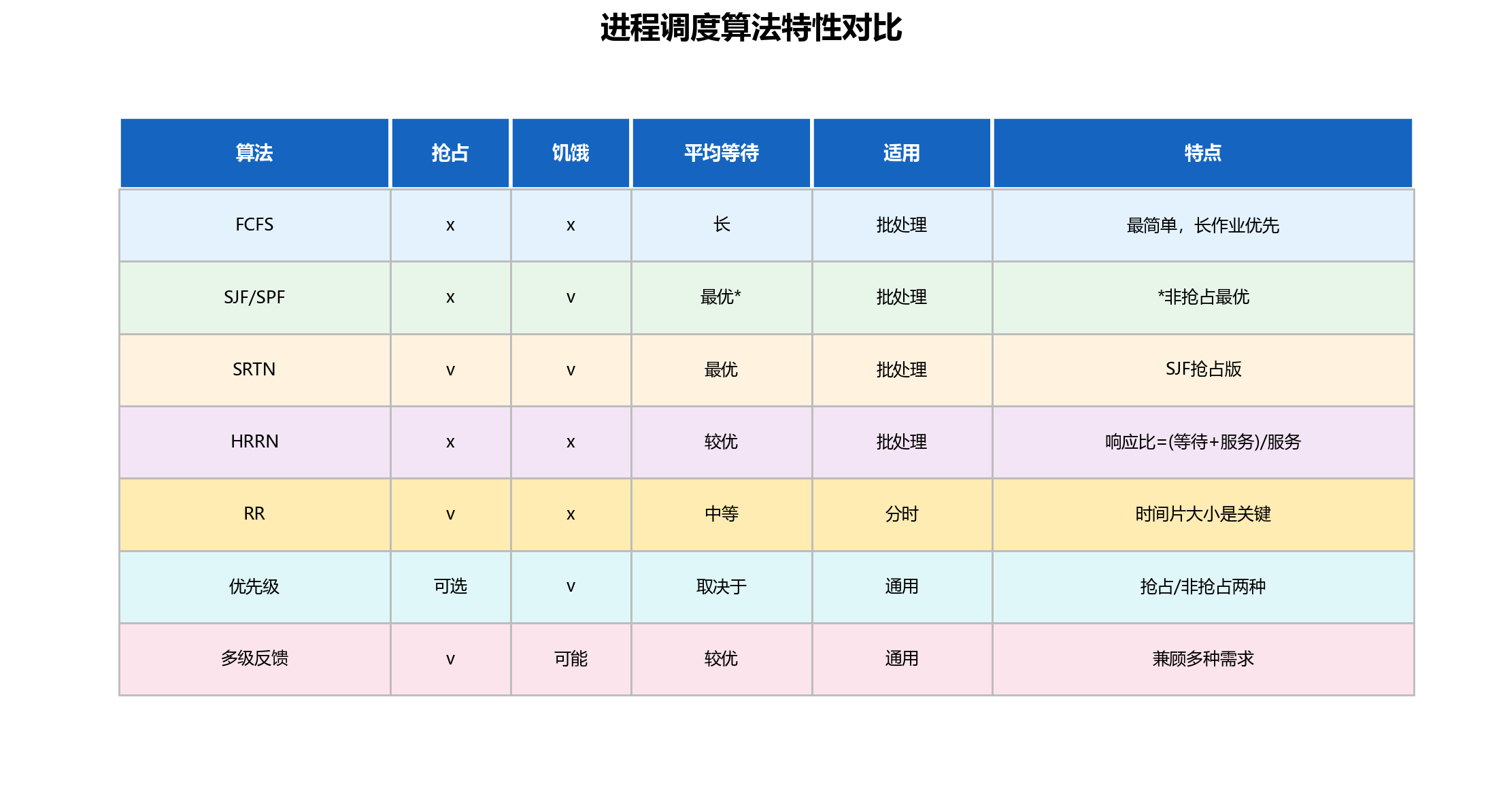1503x812 pixels.
Task: Click the title 进程调度算法特性对比
Action: [751, 29]
